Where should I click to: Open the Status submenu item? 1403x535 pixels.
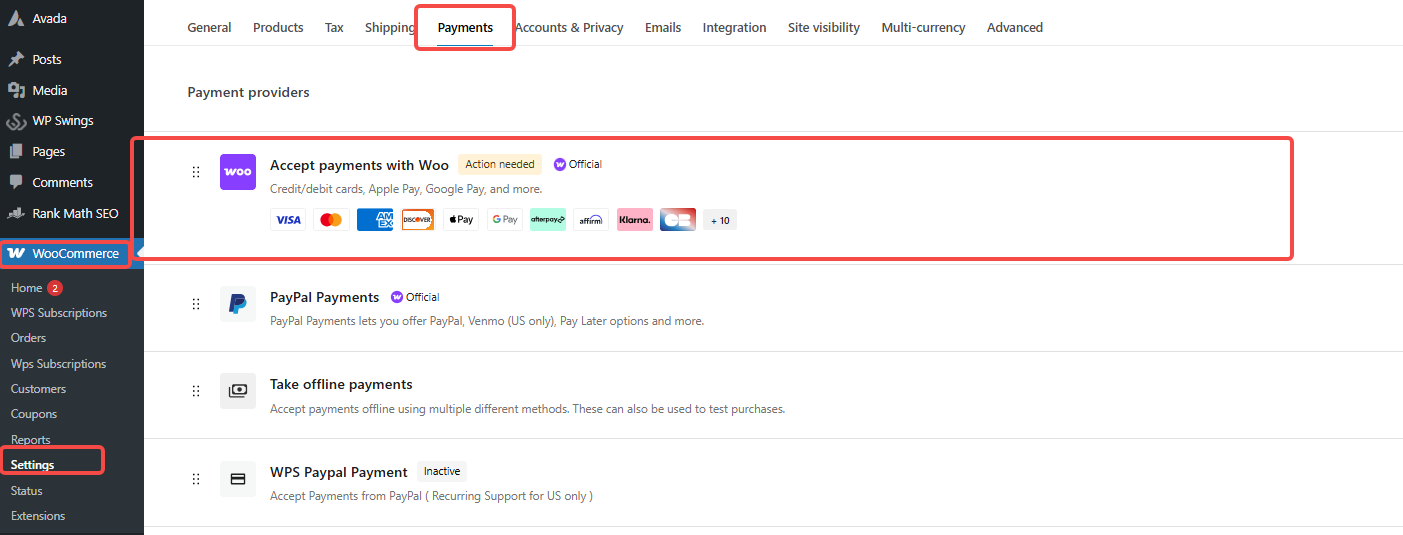[x=27, y=491]
